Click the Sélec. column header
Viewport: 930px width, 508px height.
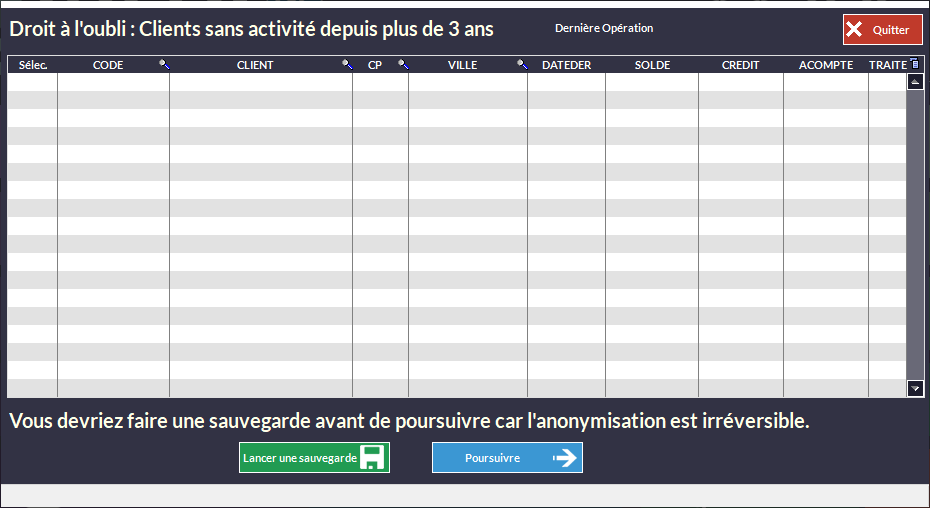[33, 65]
